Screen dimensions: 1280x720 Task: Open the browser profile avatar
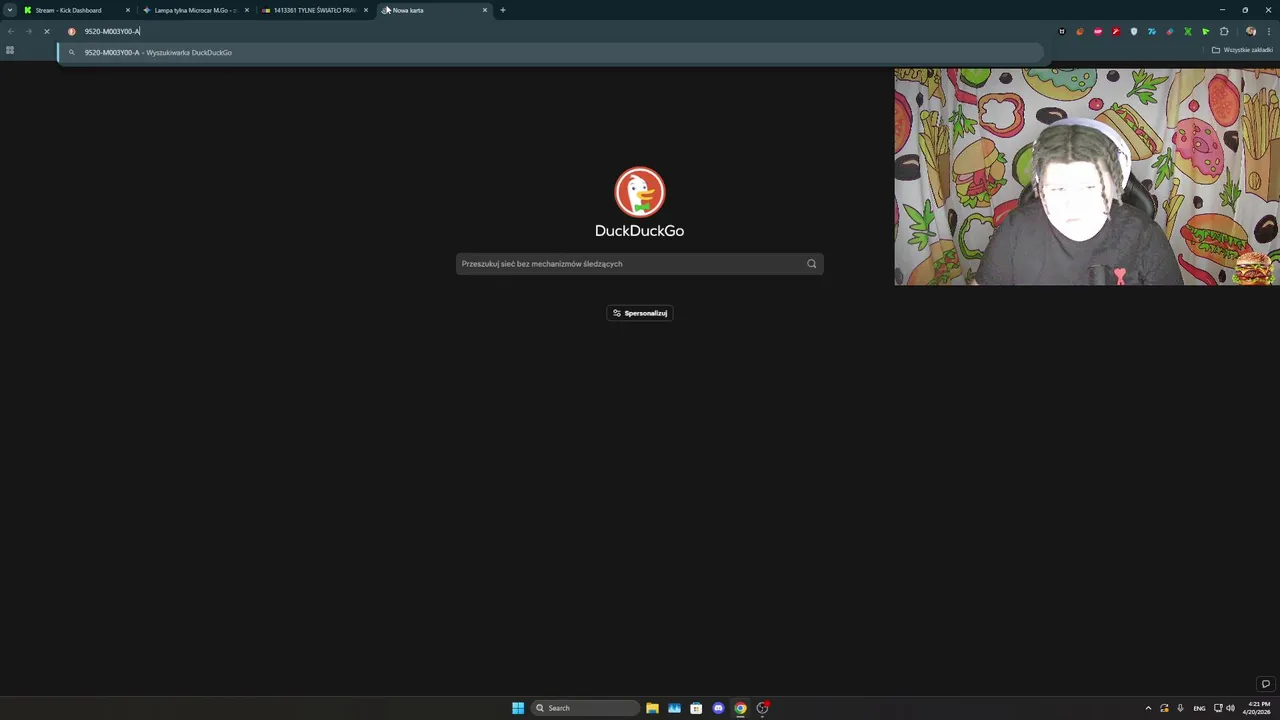point(1250,31)
